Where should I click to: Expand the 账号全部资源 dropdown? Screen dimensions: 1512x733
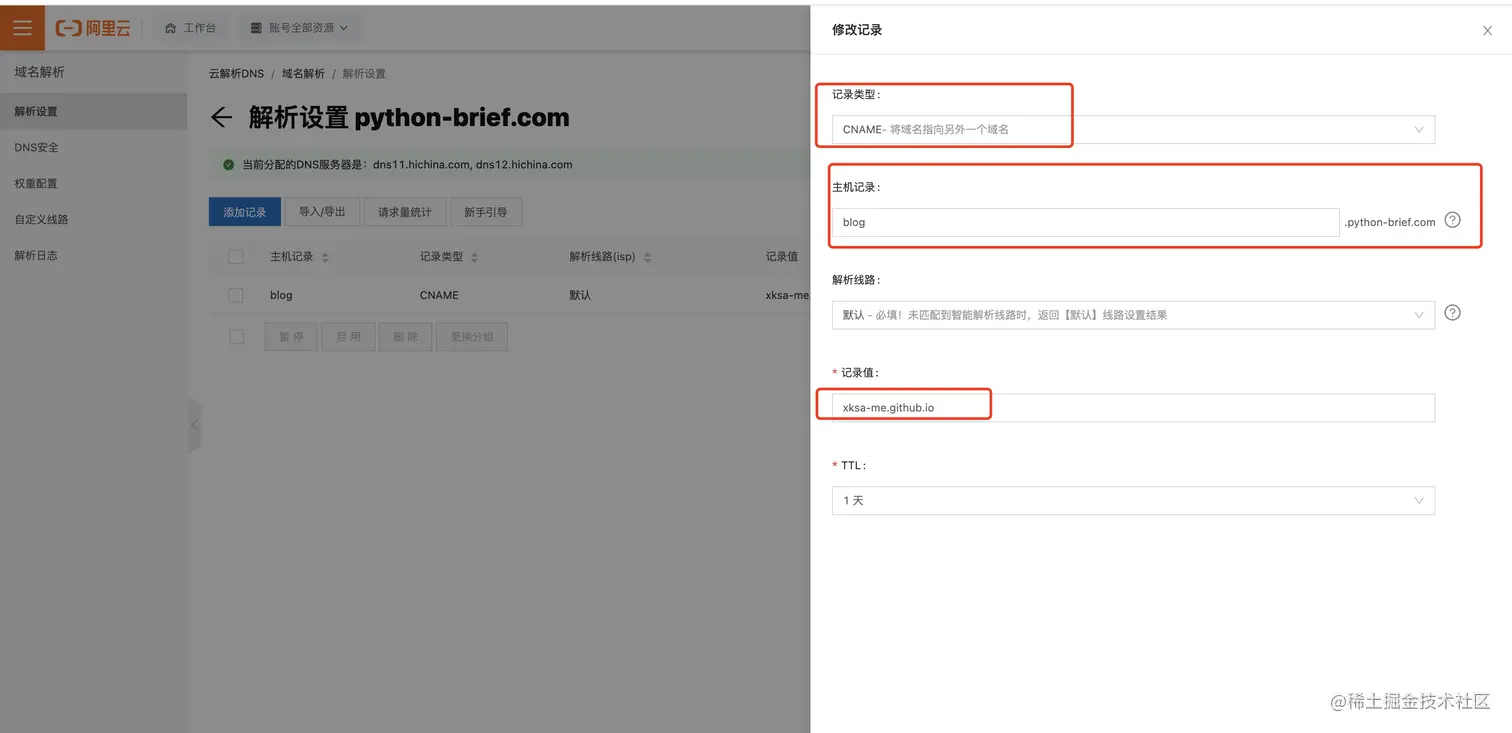(x=299, y=28)
